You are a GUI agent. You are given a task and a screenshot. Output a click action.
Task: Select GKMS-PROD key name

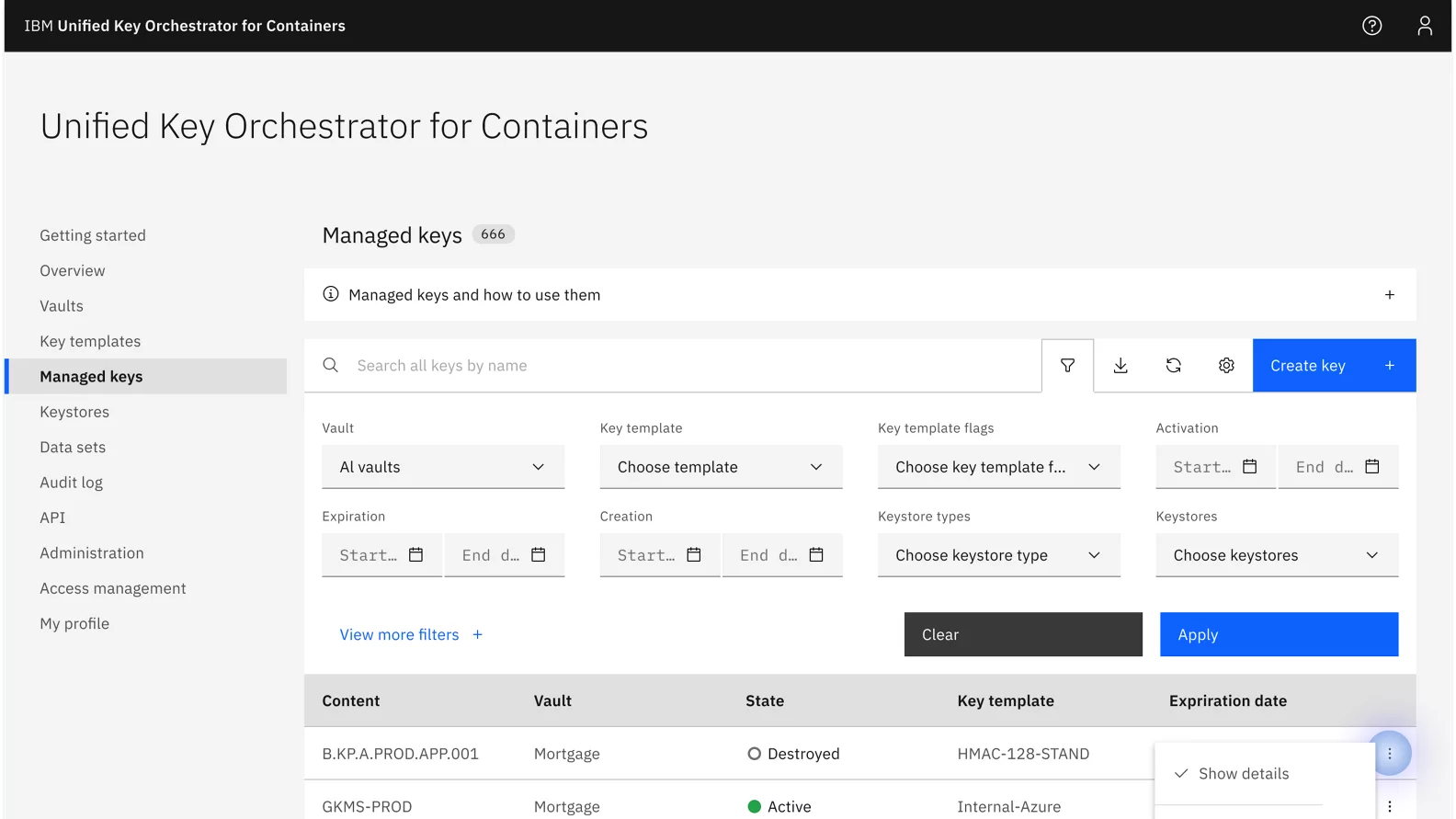[x=367, y=806]
